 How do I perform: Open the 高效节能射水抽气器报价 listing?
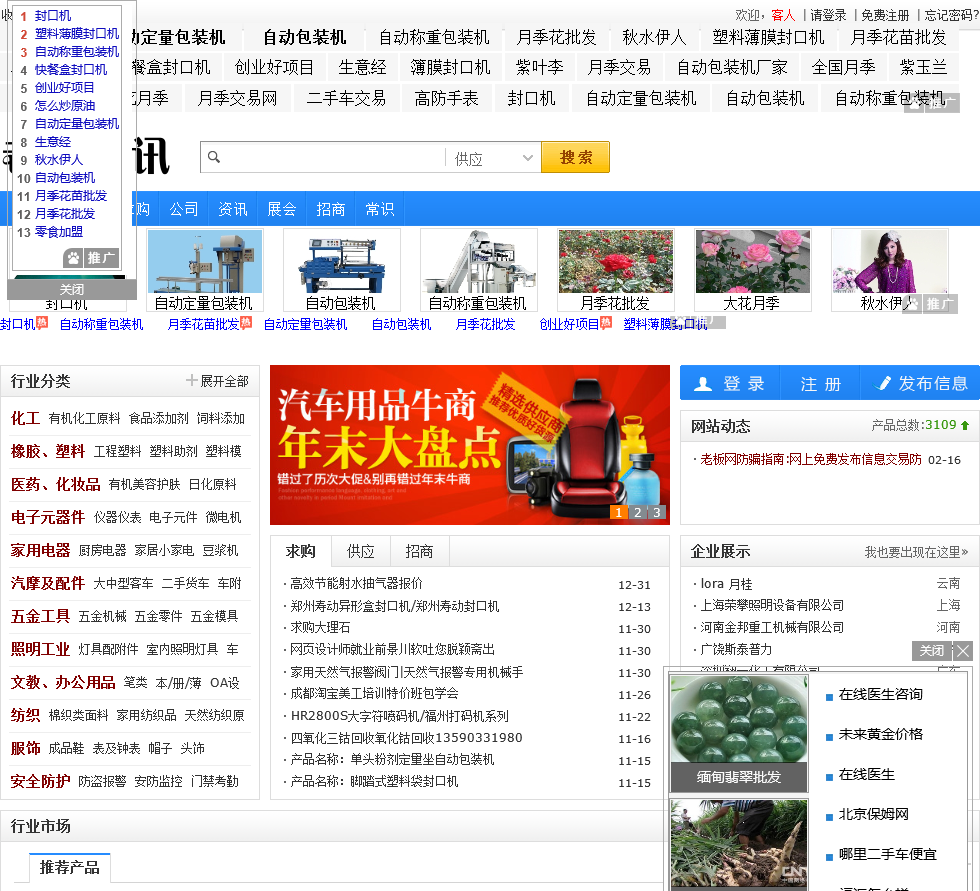pyautogui.click(x=356, y=584)
